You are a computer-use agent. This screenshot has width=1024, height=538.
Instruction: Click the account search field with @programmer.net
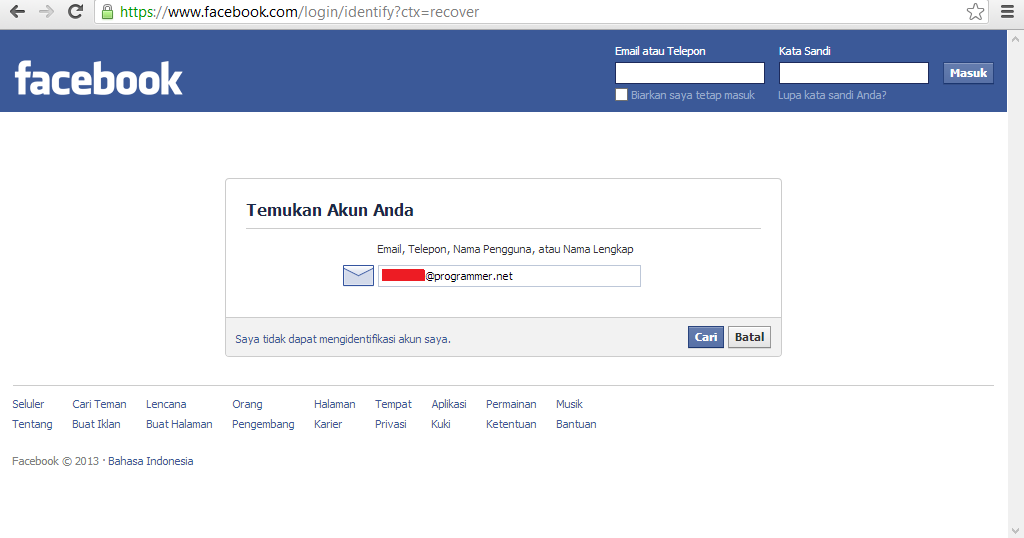(509, 276)
